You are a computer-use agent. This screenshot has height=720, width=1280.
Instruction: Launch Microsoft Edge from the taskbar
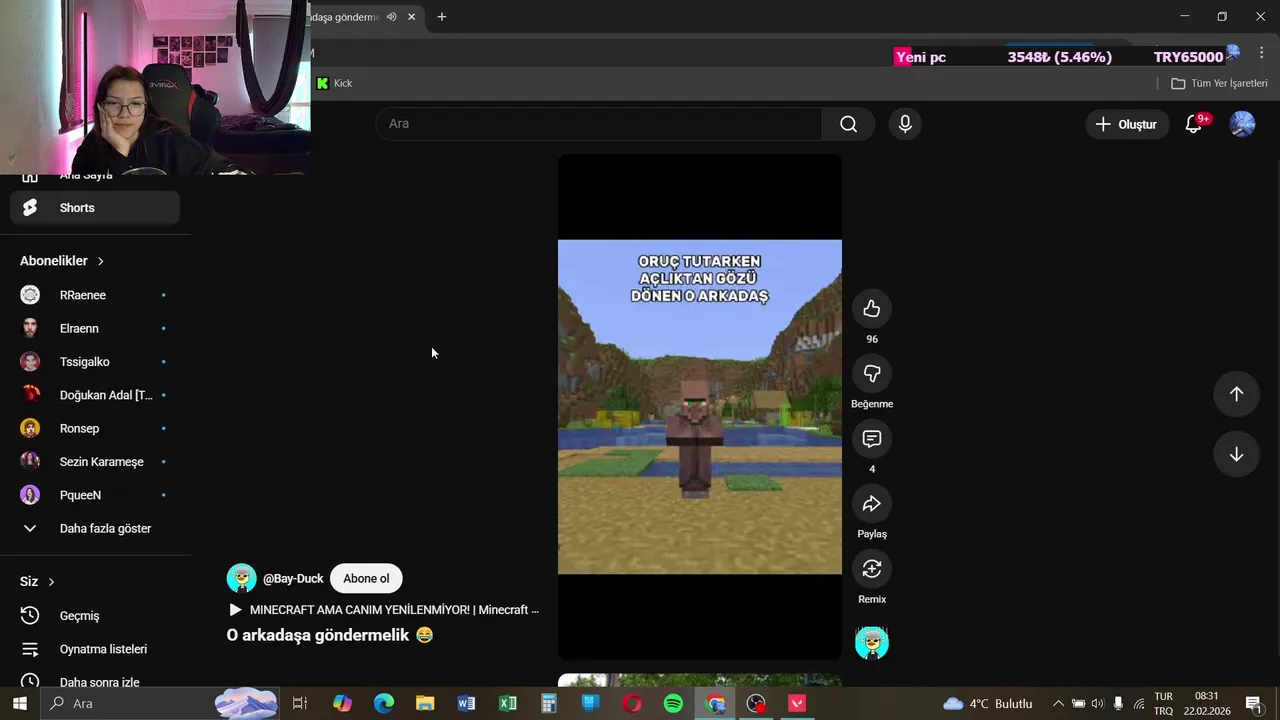384,704
